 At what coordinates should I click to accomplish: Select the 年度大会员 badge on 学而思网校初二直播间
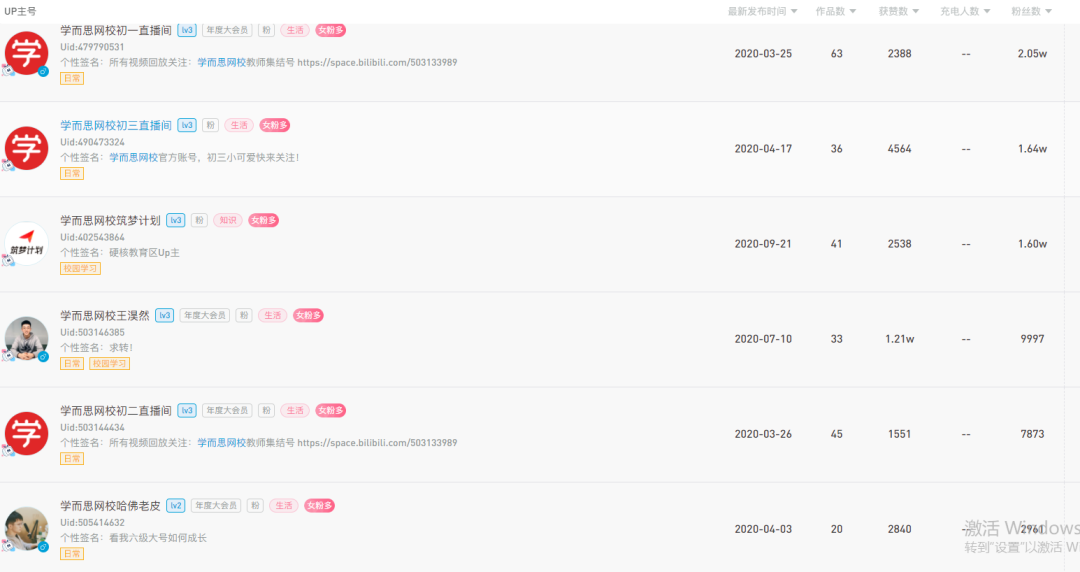[x=227, y=411]
